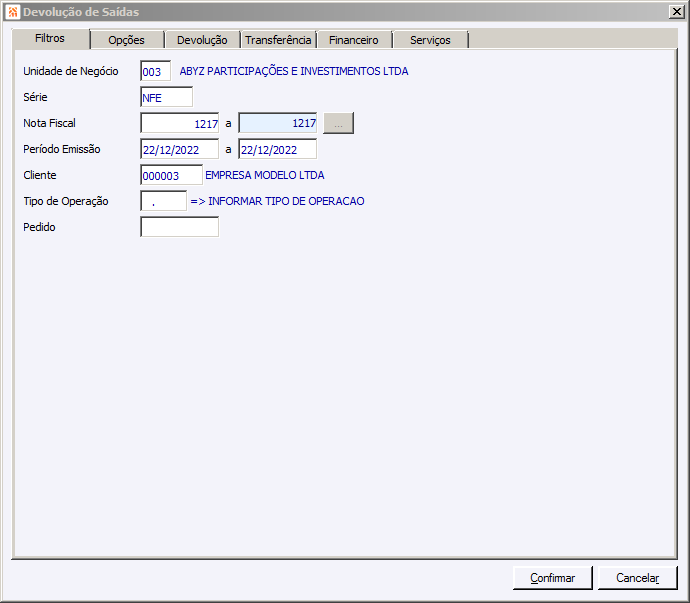The height and width of the screenshot is (603, 690).
Task: Click the Nota Fiscal label
Action: 49,123
